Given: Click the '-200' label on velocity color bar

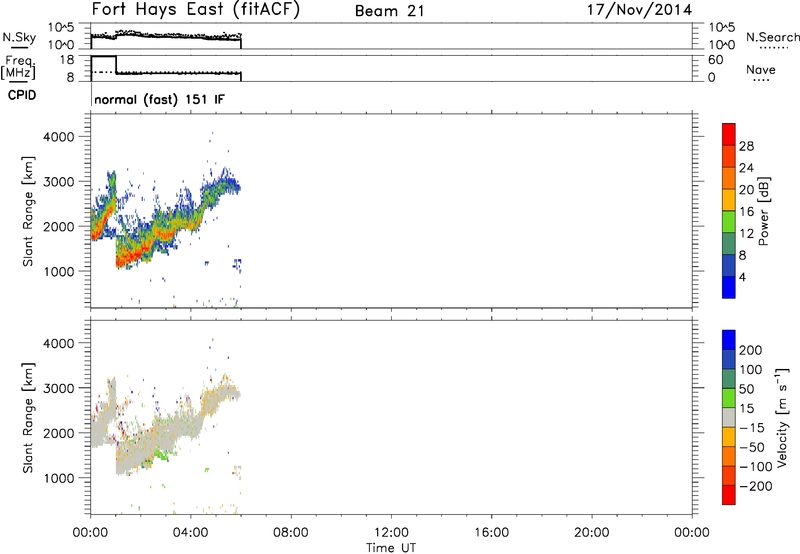Looking at the screenshot, I should click(x=756, y=486).
